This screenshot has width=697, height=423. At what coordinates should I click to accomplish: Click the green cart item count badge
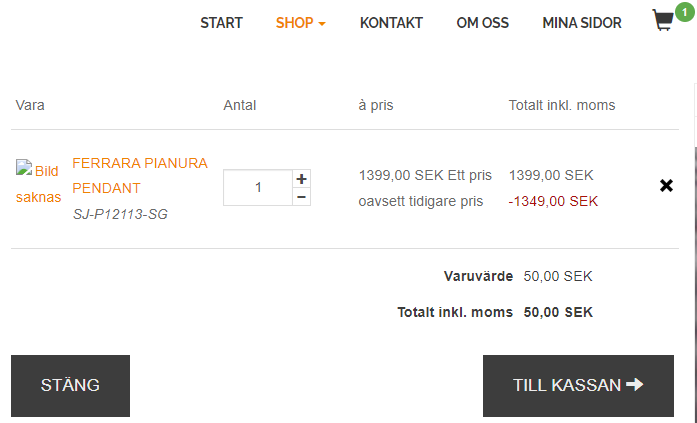pyautogui.click(x=685, y=12)
